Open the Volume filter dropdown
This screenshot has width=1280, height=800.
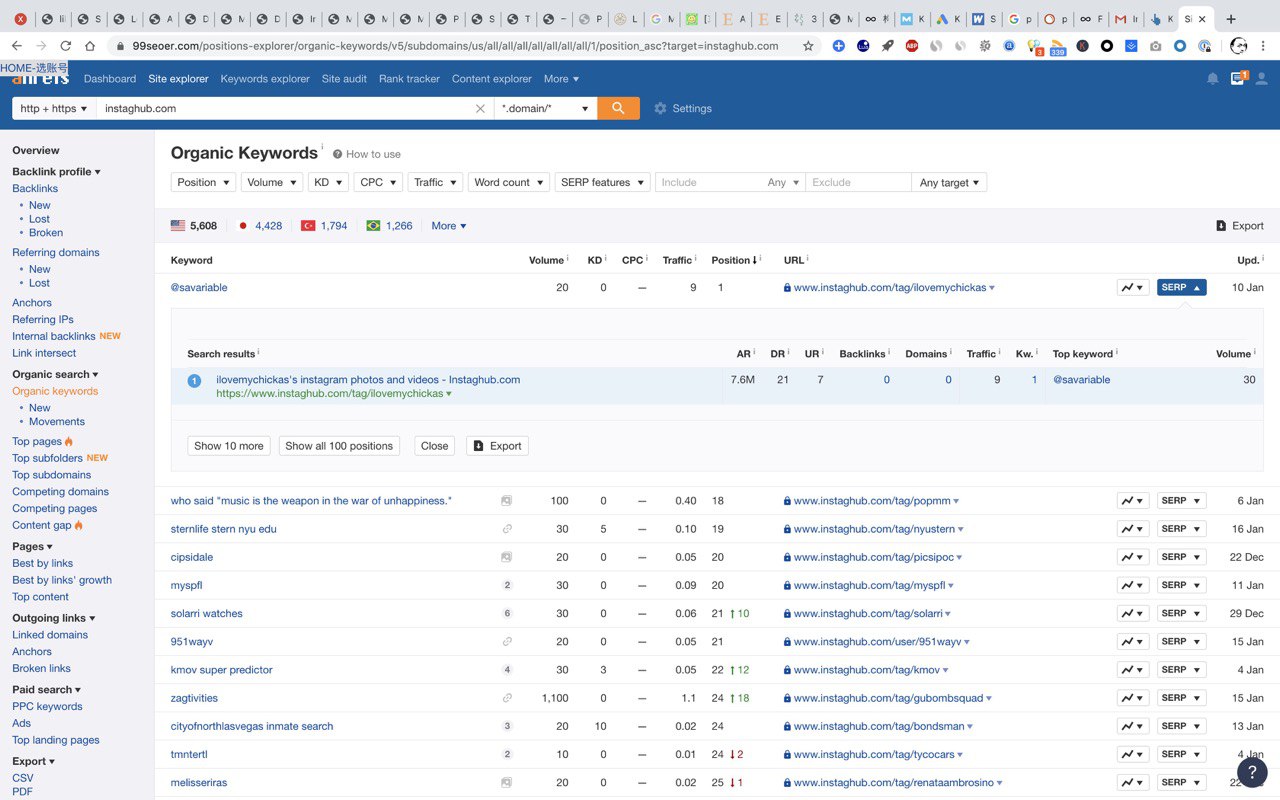[x=272, y=182]
